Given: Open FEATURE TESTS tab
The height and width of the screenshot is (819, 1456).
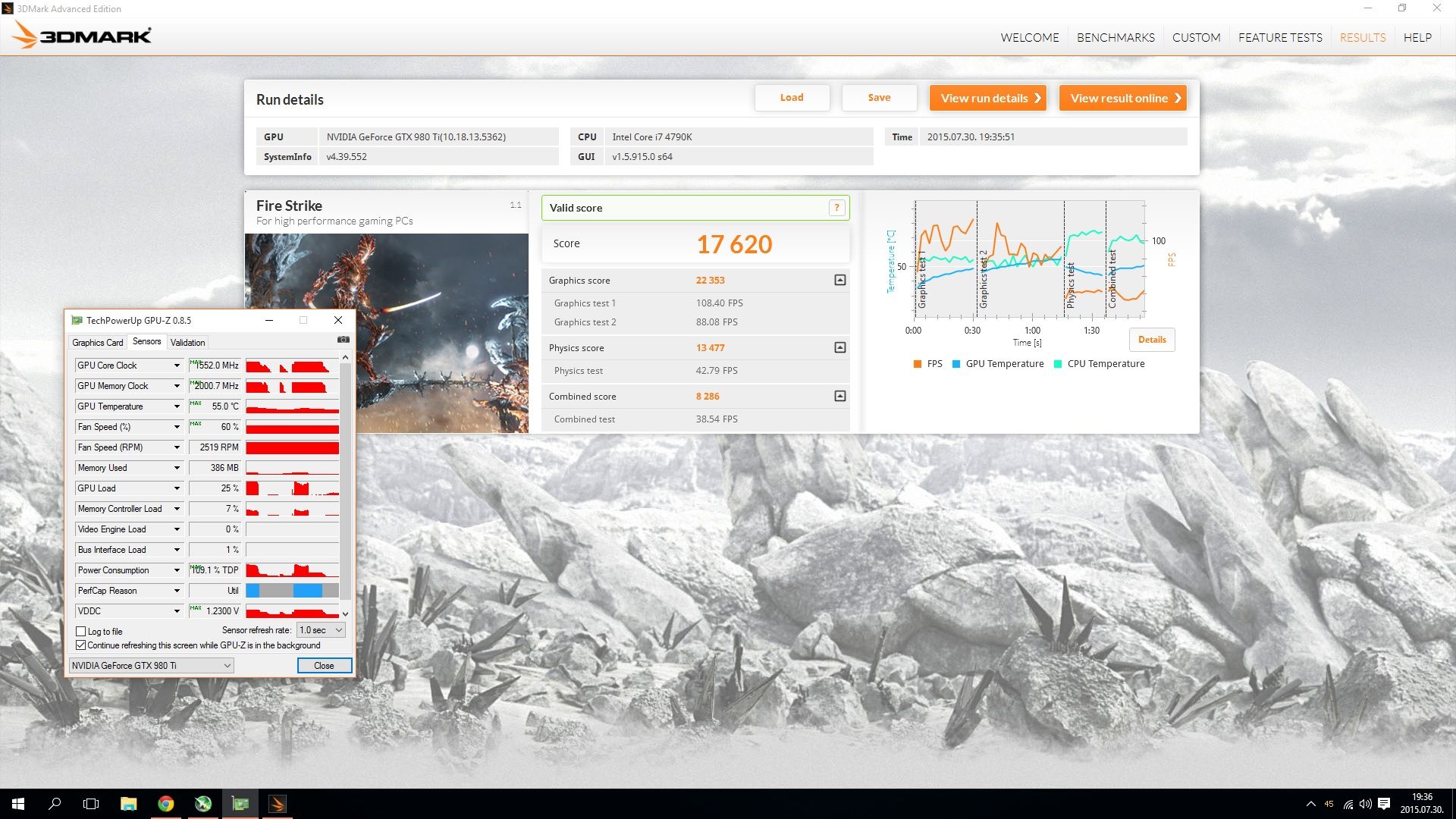Looking at the screenshot, I should [1280, 37].
